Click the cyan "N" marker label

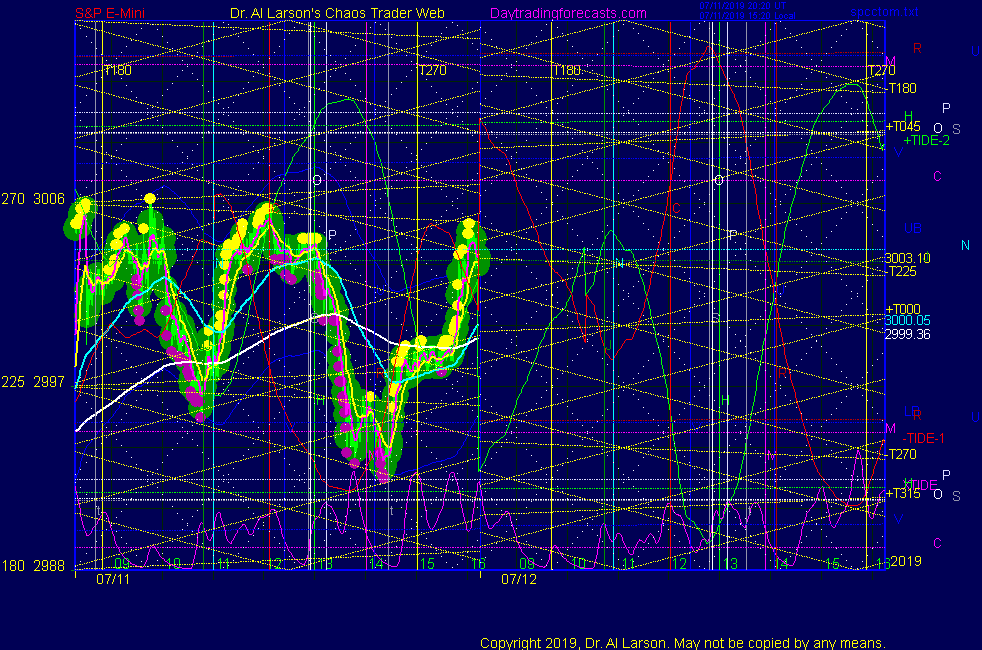[x=965, y=245]
